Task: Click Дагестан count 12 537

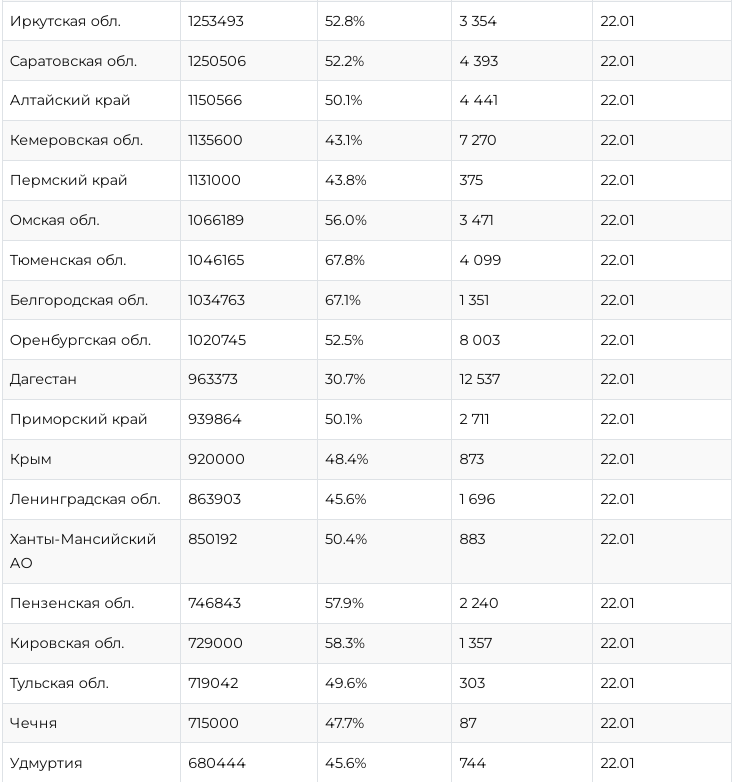Action: pos(480,379)
